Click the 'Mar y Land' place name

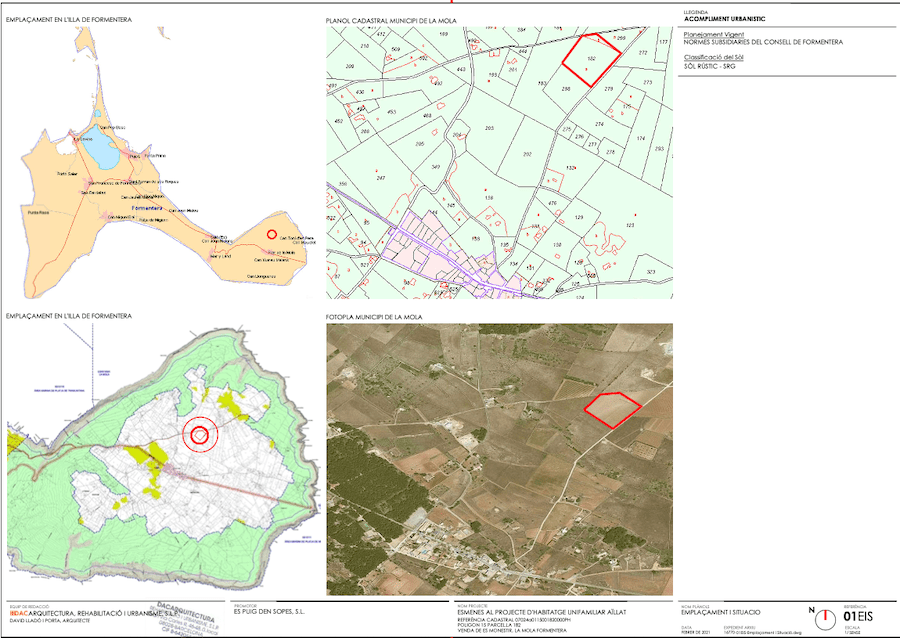point(220,256)
